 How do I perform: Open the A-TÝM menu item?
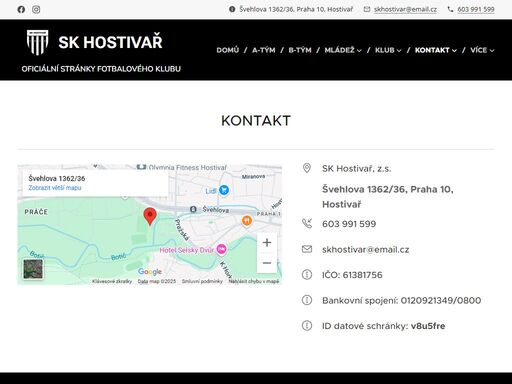coord(264,50)
